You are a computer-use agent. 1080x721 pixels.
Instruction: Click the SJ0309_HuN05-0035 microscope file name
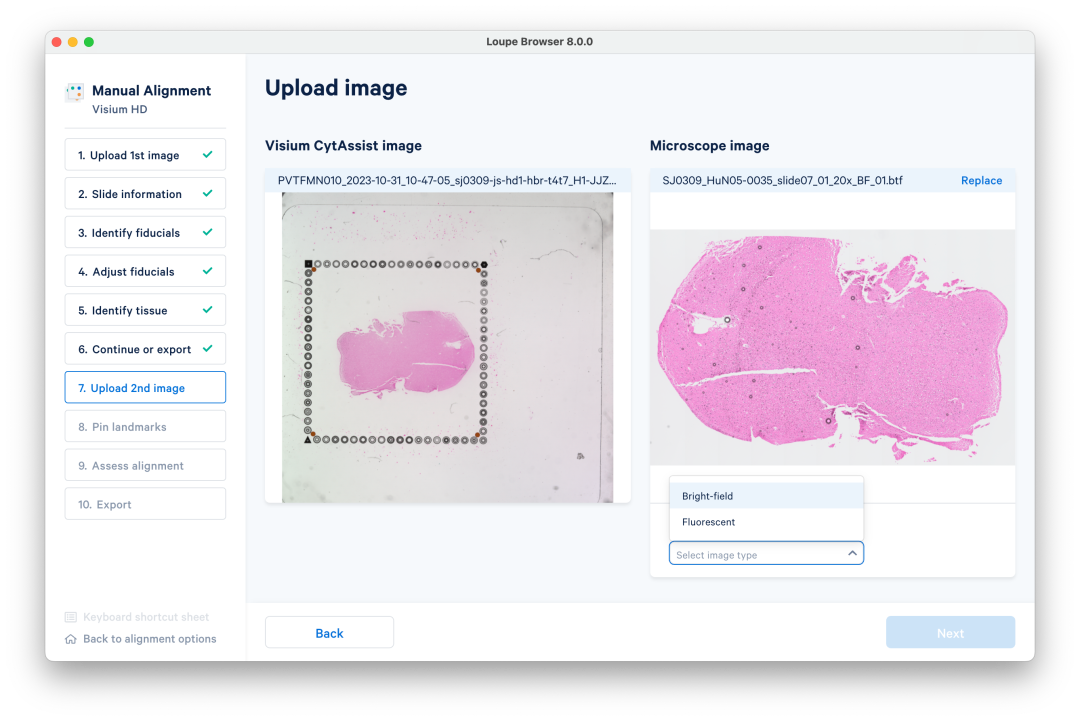point(782,180)
